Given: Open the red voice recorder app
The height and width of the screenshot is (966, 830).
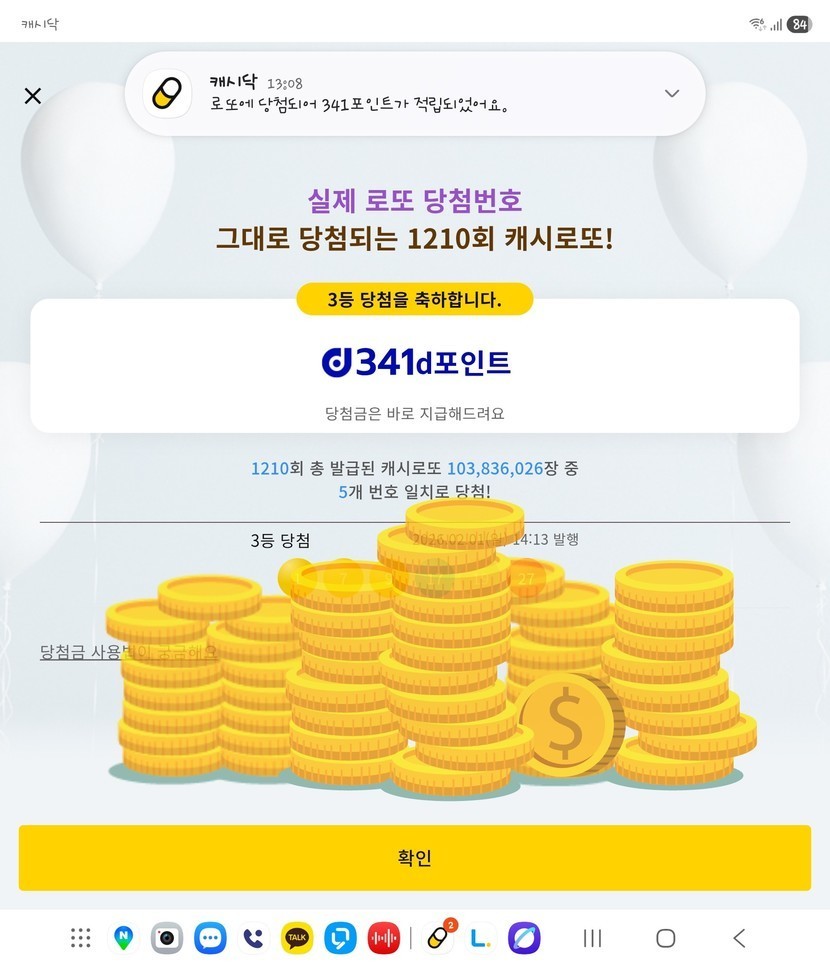Looking at the screenshot, I should pos(383,938).
